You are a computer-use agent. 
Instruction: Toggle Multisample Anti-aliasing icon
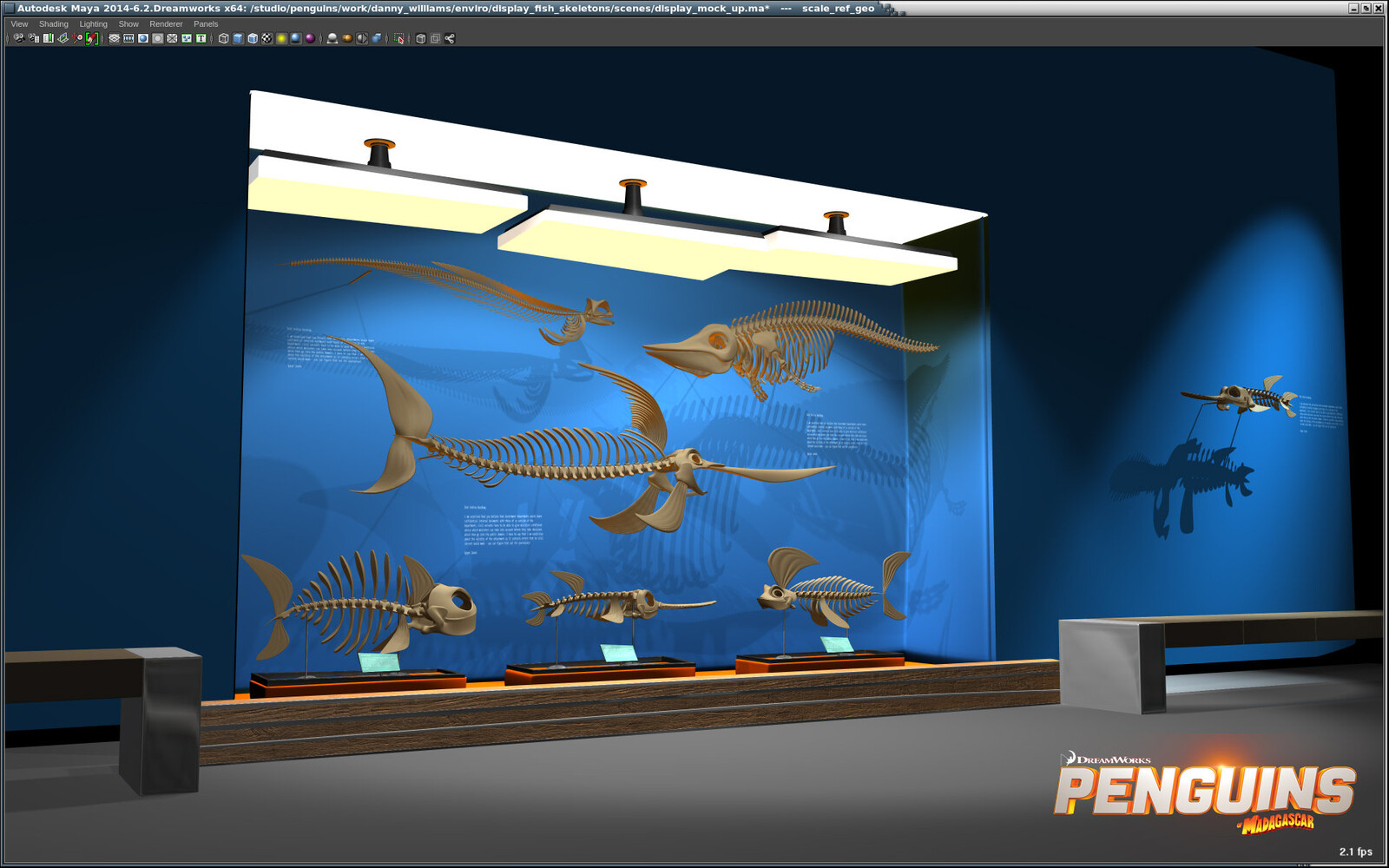coord(362,38)
